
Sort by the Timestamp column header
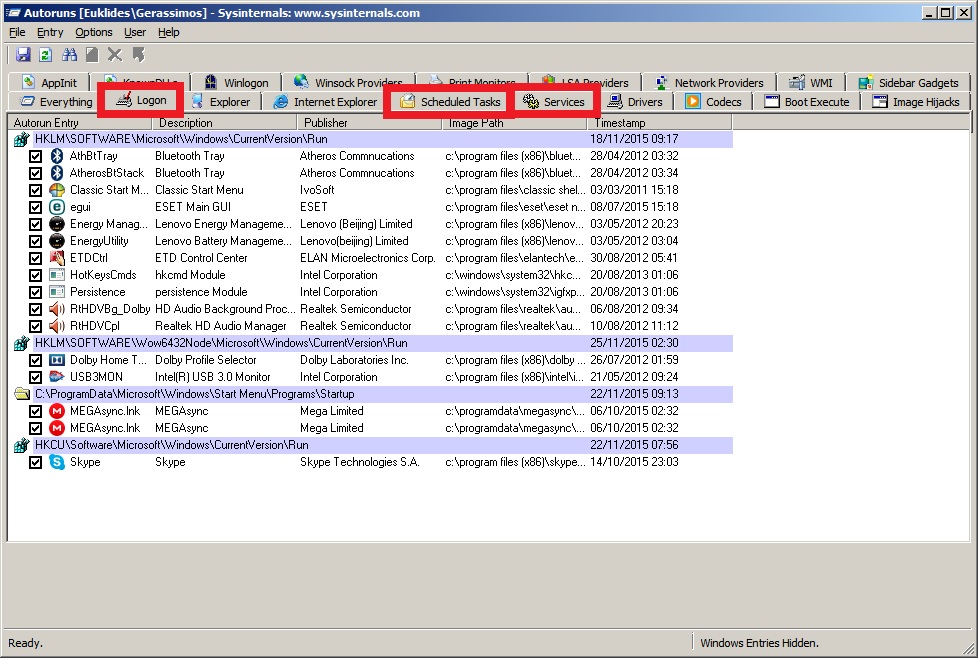click(660, 123)
